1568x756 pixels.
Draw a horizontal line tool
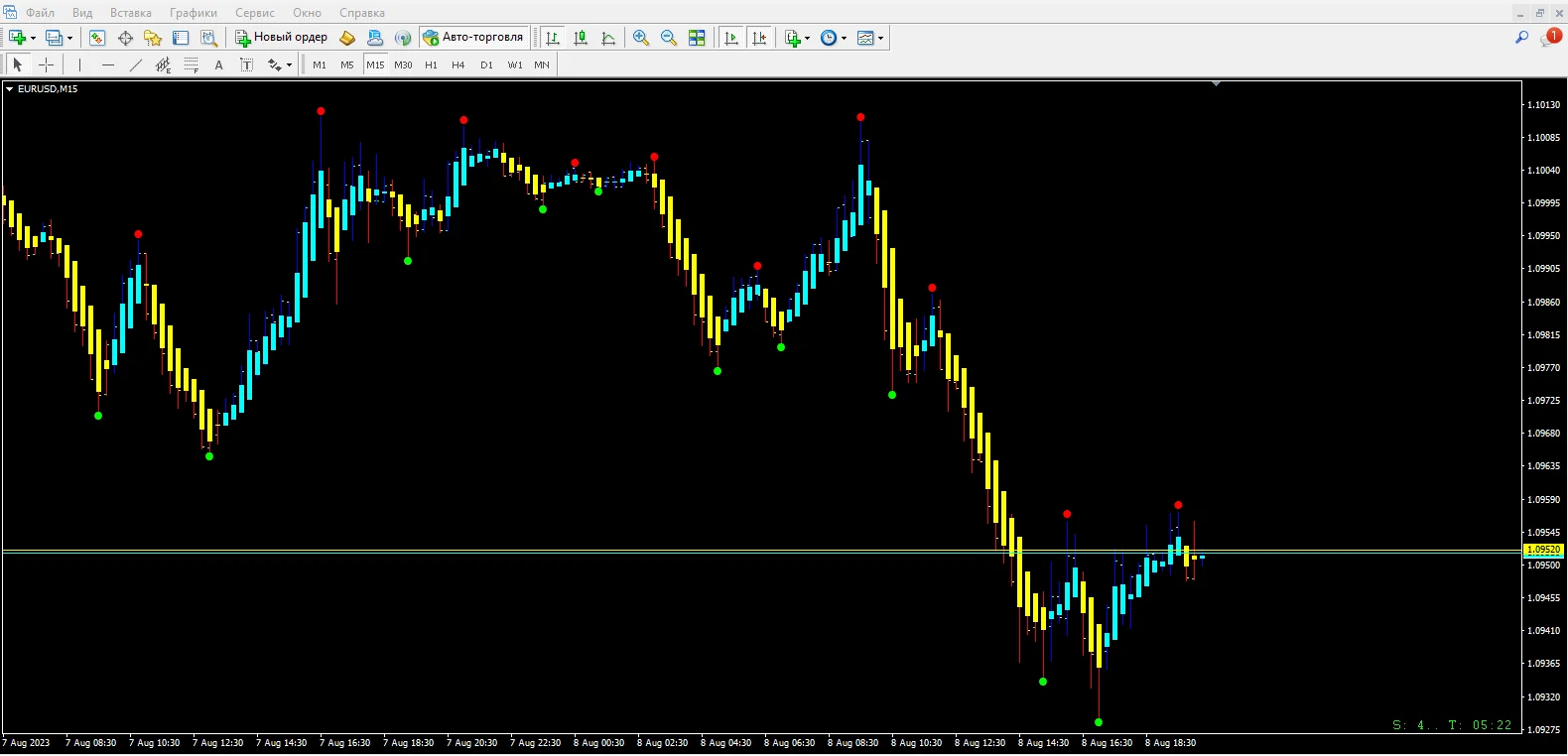(108, 64)
